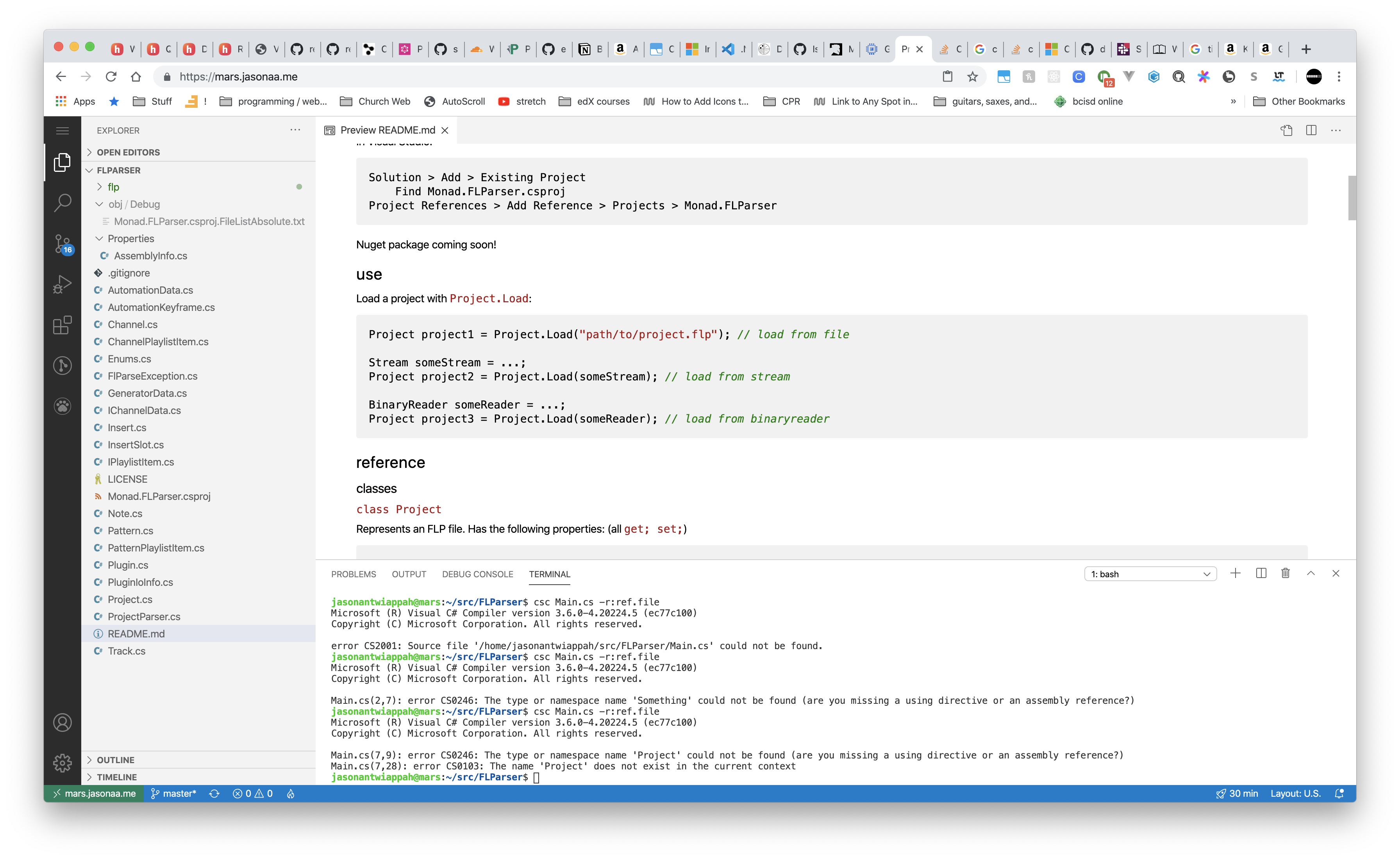Screen dimensions: 1400x860
Task: Open Source Control view with 16 badge
Action: [x=62, y=244]
